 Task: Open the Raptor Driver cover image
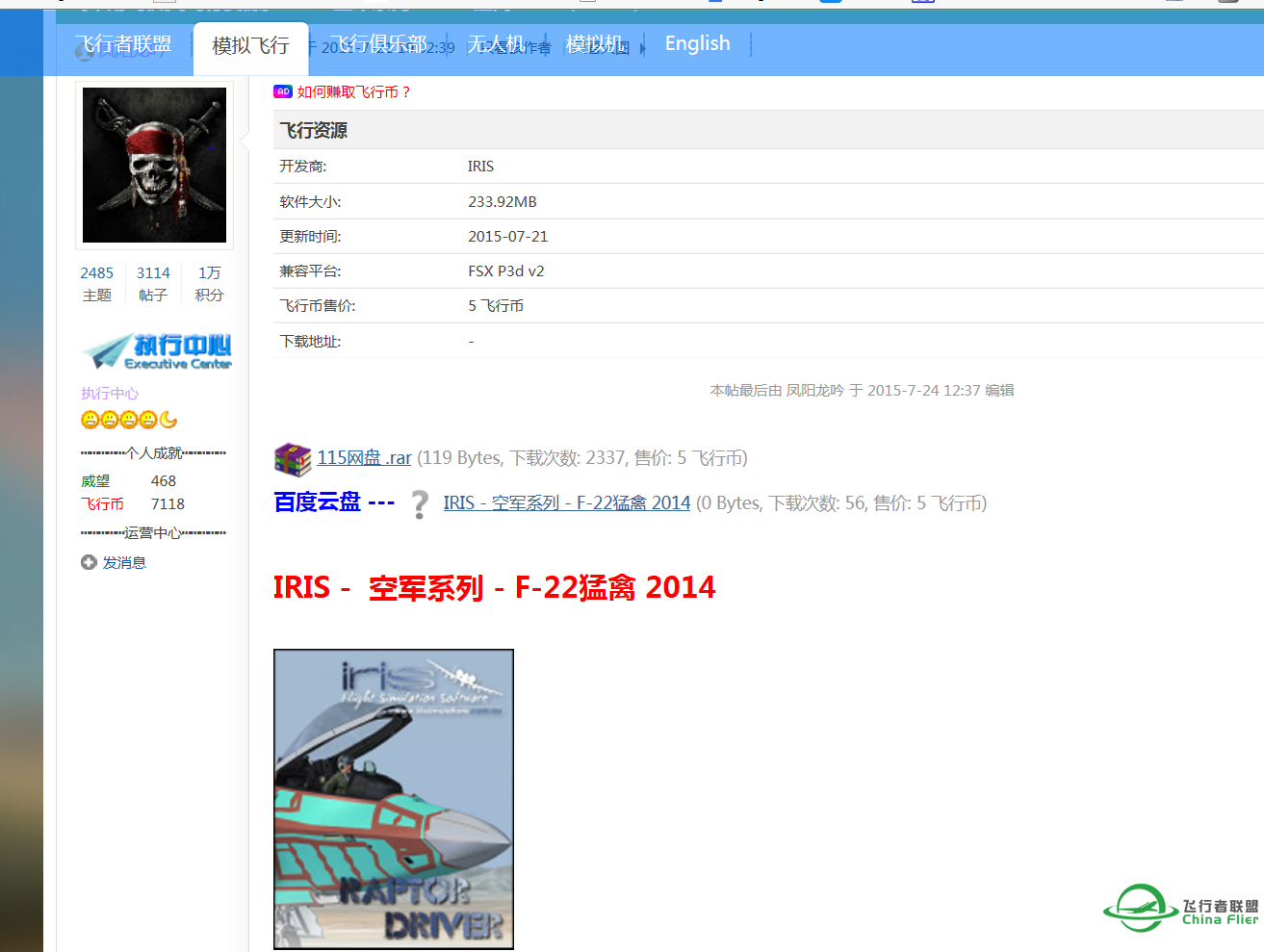click(394, 799)
